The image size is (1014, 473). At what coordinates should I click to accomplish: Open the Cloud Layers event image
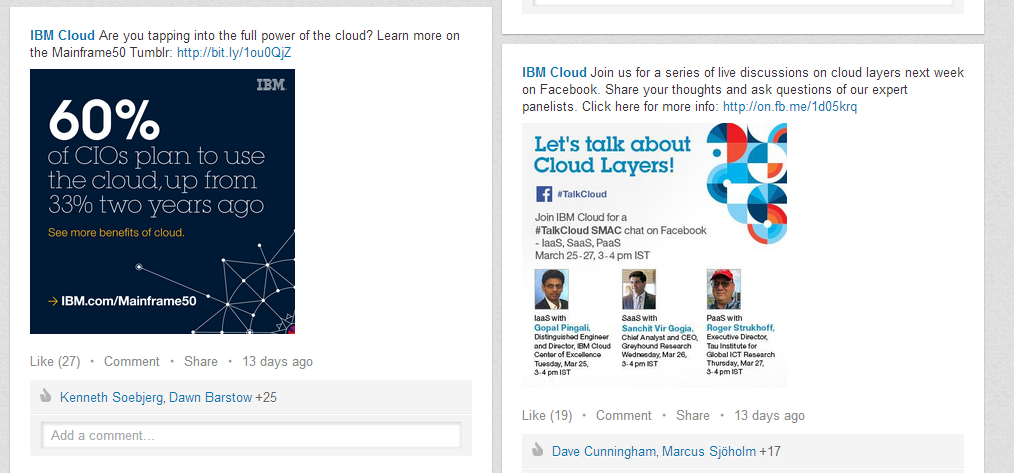(x=654, y=255)
